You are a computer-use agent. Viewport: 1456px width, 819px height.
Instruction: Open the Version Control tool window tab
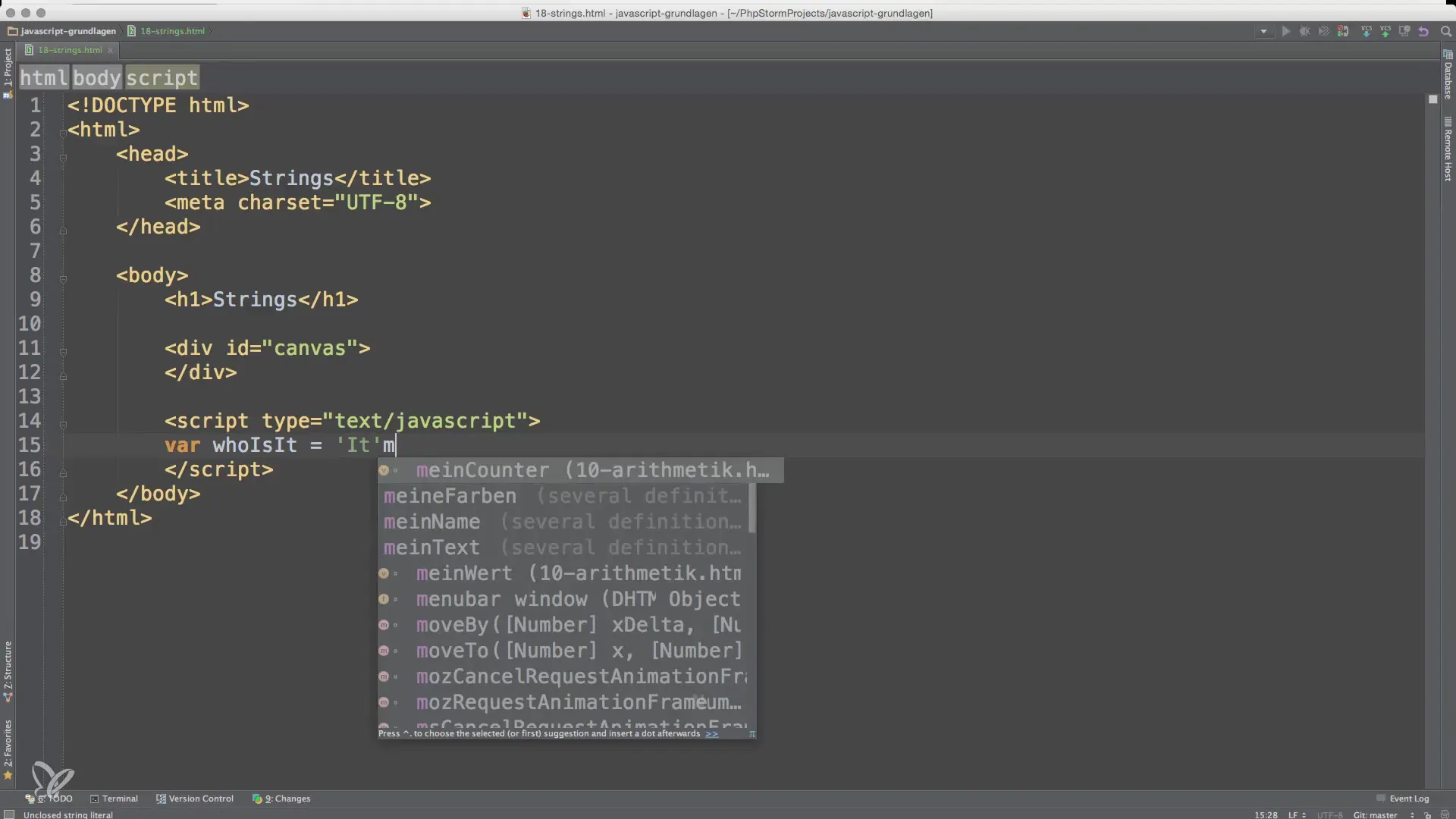(x=195, y=799)
